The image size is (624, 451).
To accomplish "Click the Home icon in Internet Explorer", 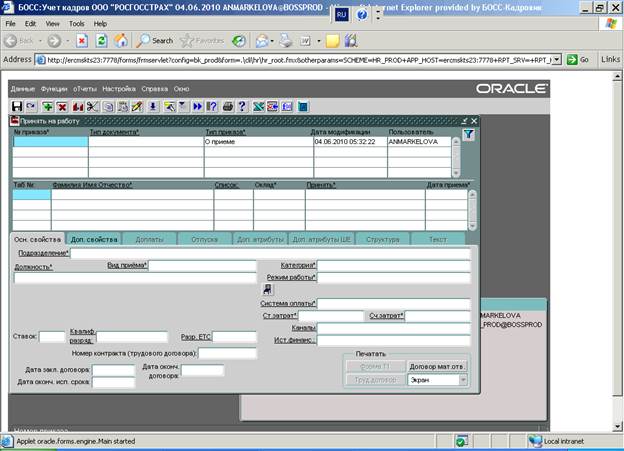I will tap(121, 41).
